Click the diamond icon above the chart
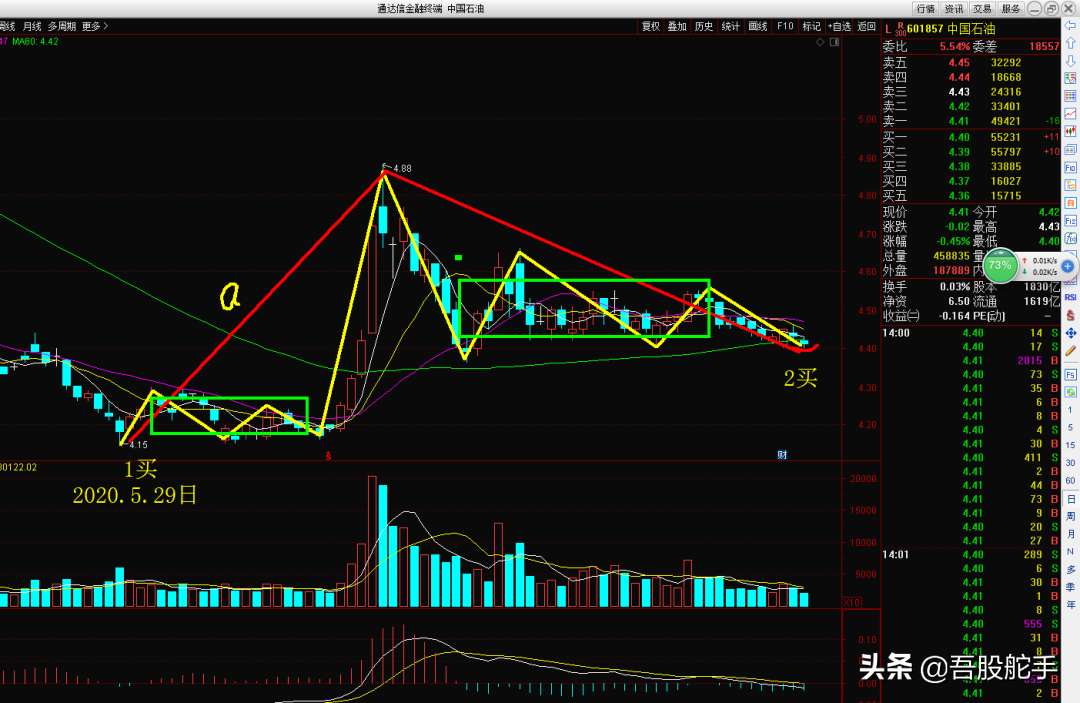 click(820, 42)
